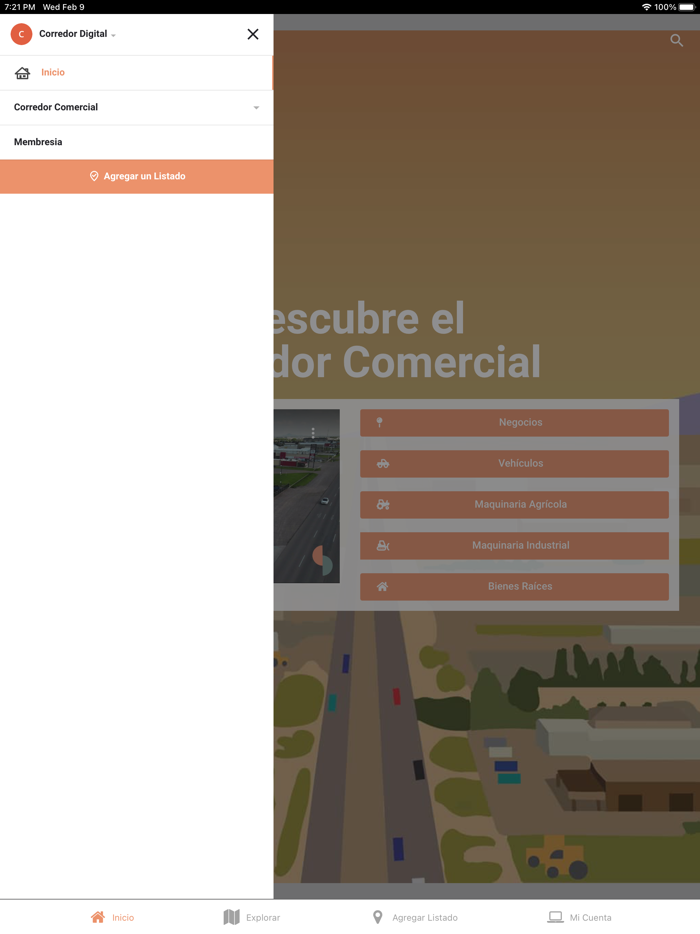Open the aerial road video thumbnail
Viewport: 700px width, 934px height.
pos(307,496)
